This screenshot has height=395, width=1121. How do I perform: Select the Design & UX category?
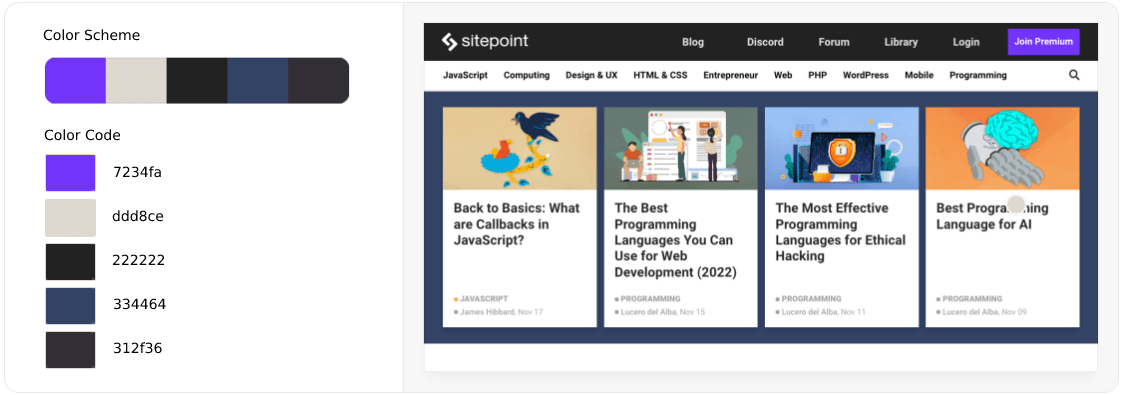coord(591,75)
